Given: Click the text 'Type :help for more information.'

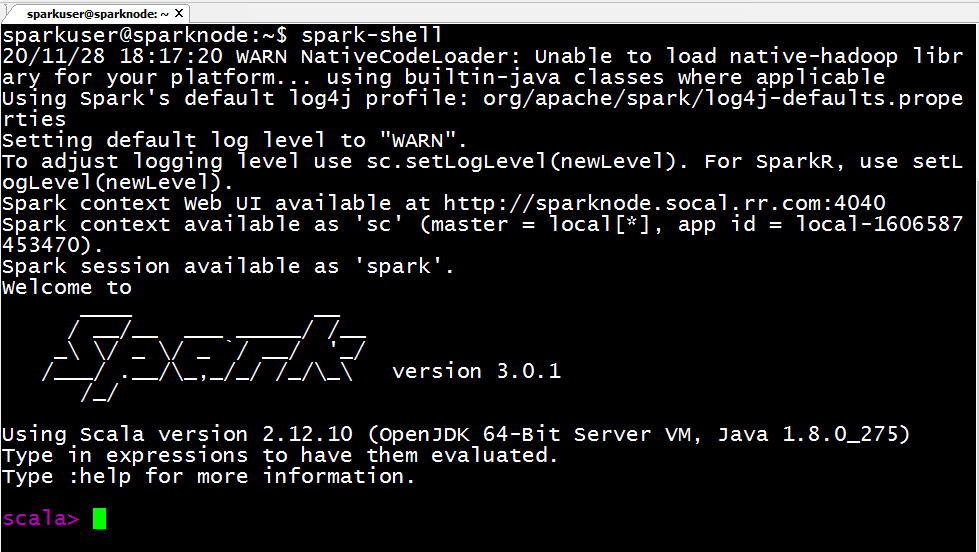Looking at the screenshot, I should tap(209, 476).
